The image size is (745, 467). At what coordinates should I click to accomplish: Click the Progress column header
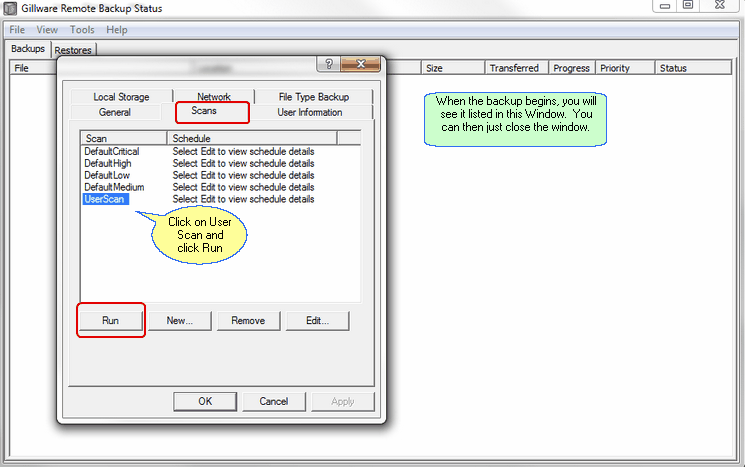pyautogui.click(x=572, y=68)
